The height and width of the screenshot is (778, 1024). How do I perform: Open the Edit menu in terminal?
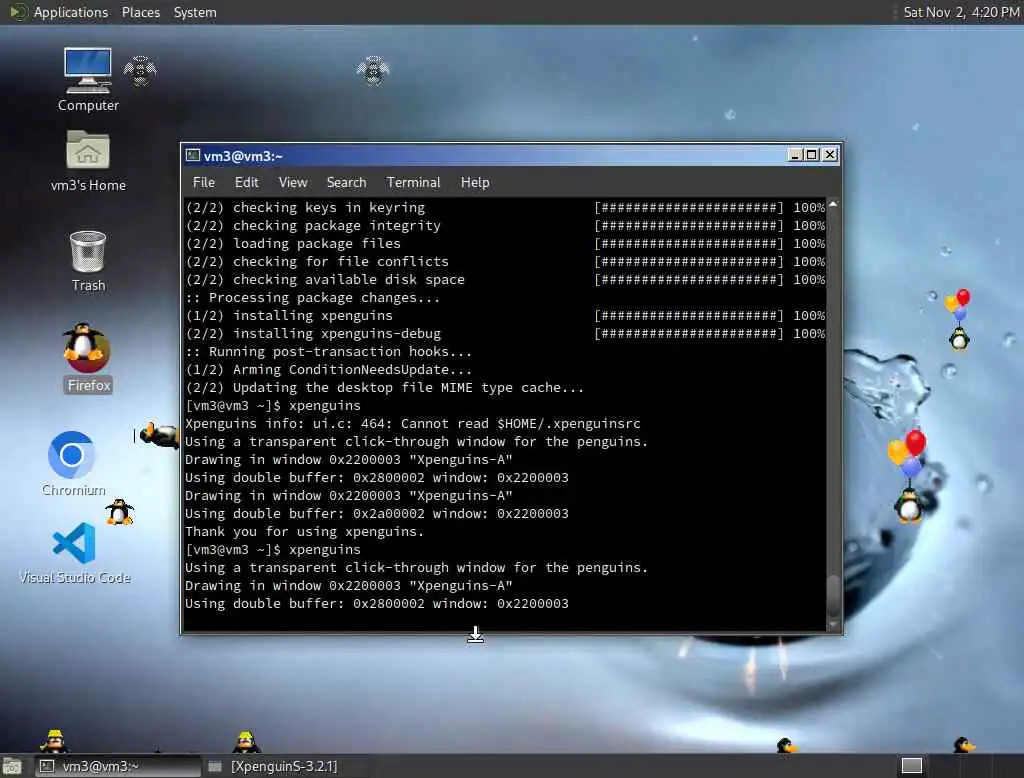click(247, 182)
